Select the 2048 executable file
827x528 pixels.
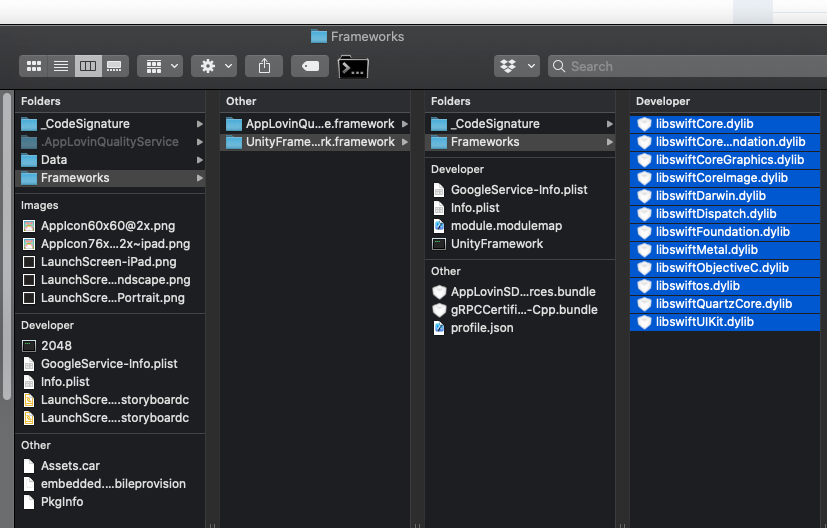click(x=110, y=345)
